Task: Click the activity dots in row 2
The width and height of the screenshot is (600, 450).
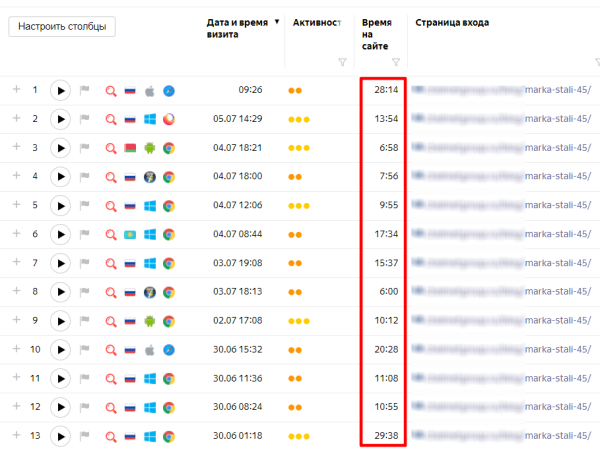Action: (299, 119)
